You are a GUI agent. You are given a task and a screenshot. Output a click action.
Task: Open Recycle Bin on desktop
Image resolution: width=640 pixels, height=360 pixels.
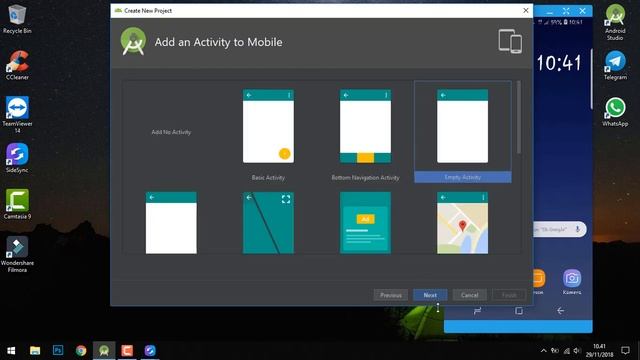click(17, 19)
